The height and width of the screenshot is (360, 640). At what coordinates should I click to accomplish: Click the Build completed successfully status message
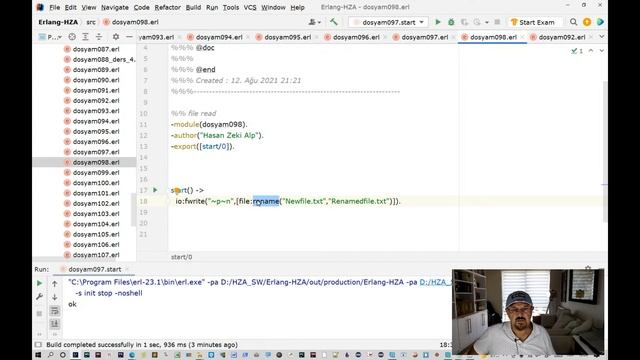142,344
